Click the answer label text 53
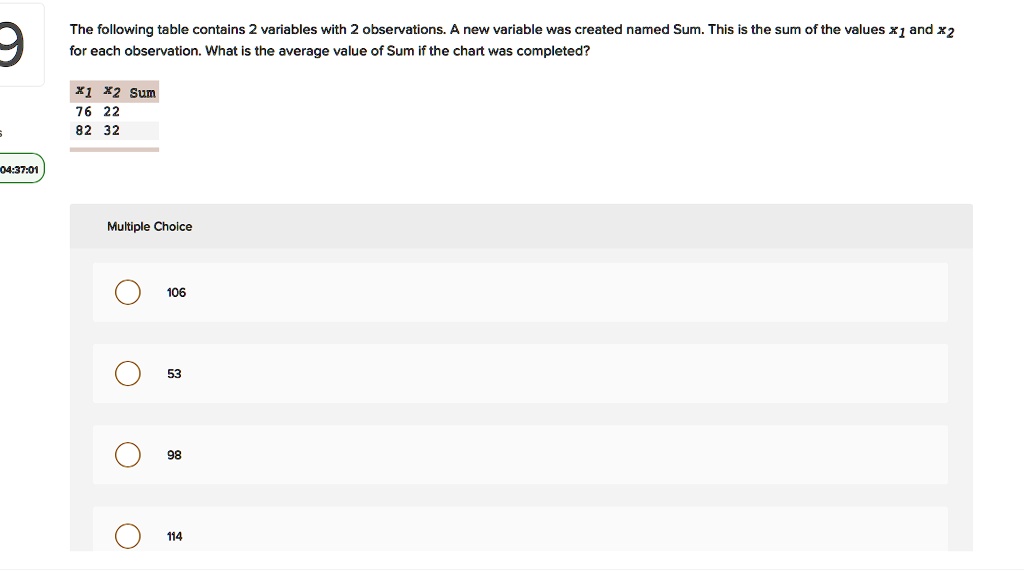 point(174,373)
